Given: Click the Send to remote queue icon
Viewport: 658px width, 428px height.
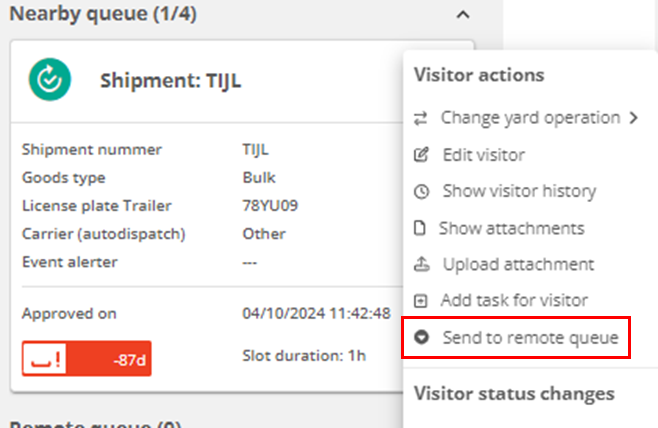Looking at the screenshot, I should pos(421,337).
